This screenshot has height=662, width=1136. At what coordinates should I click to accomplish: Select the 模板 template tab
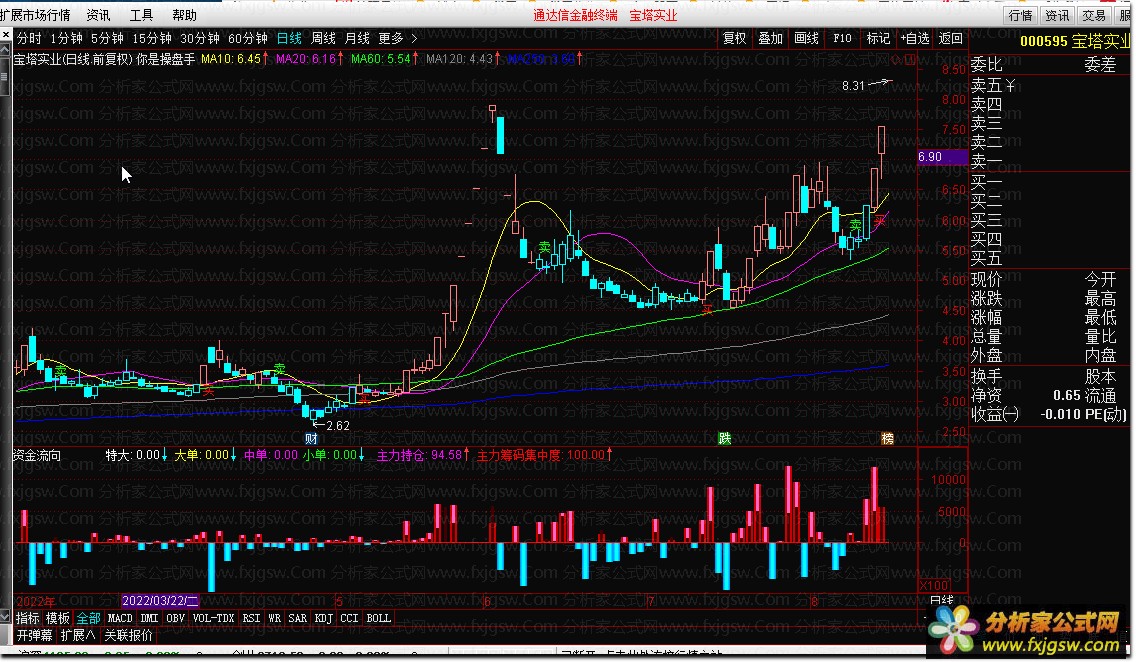[58, 618]
